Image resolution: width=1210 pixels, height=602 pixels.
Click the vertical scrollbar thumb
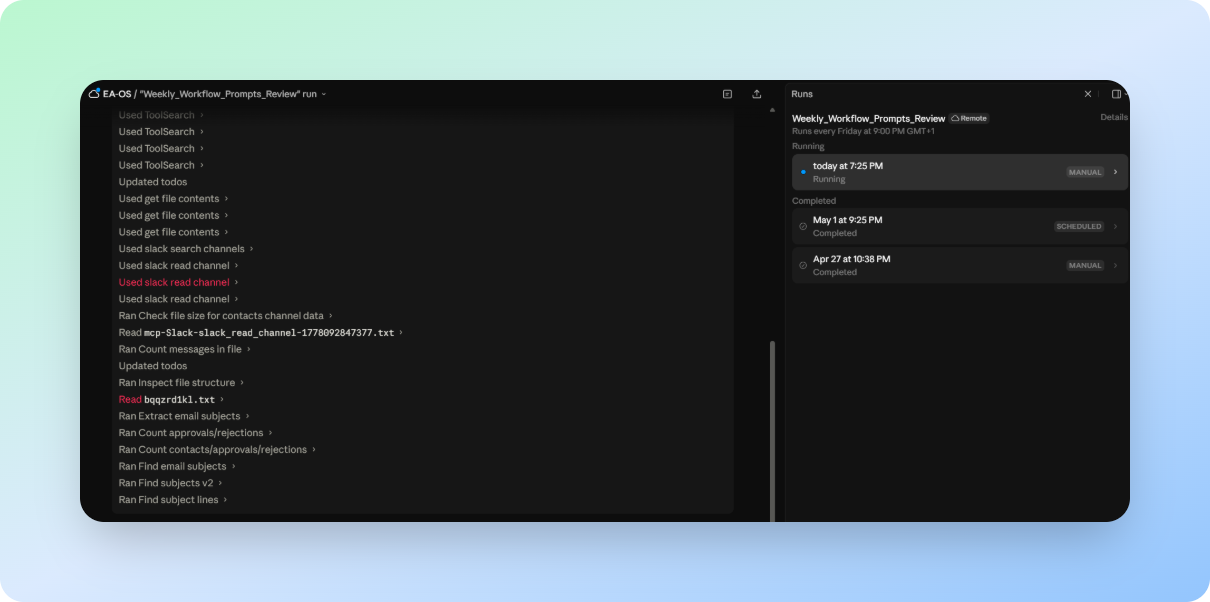click(x=771, y=430)
